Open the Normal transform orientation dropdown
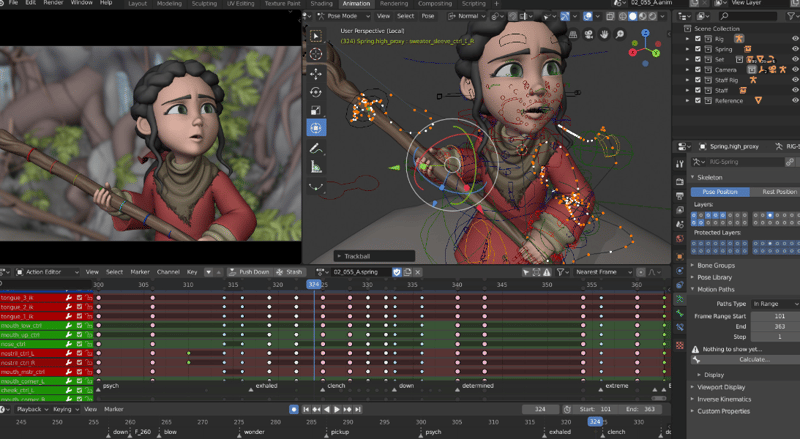Image resolution: width=800 pixels, height=439 pixels. click(x=467, y=16)
